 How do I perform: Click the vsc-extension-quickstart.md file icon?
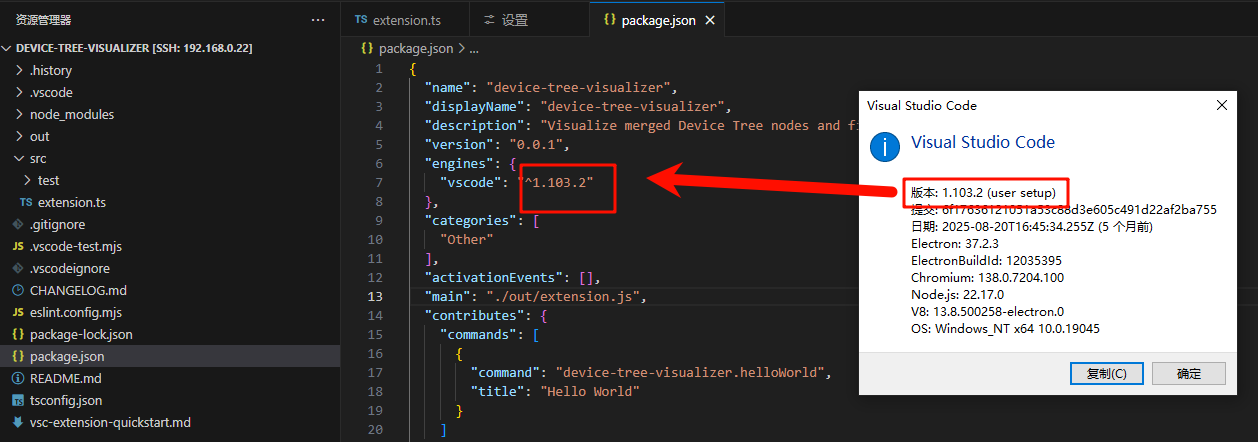[x=18, y=422]
